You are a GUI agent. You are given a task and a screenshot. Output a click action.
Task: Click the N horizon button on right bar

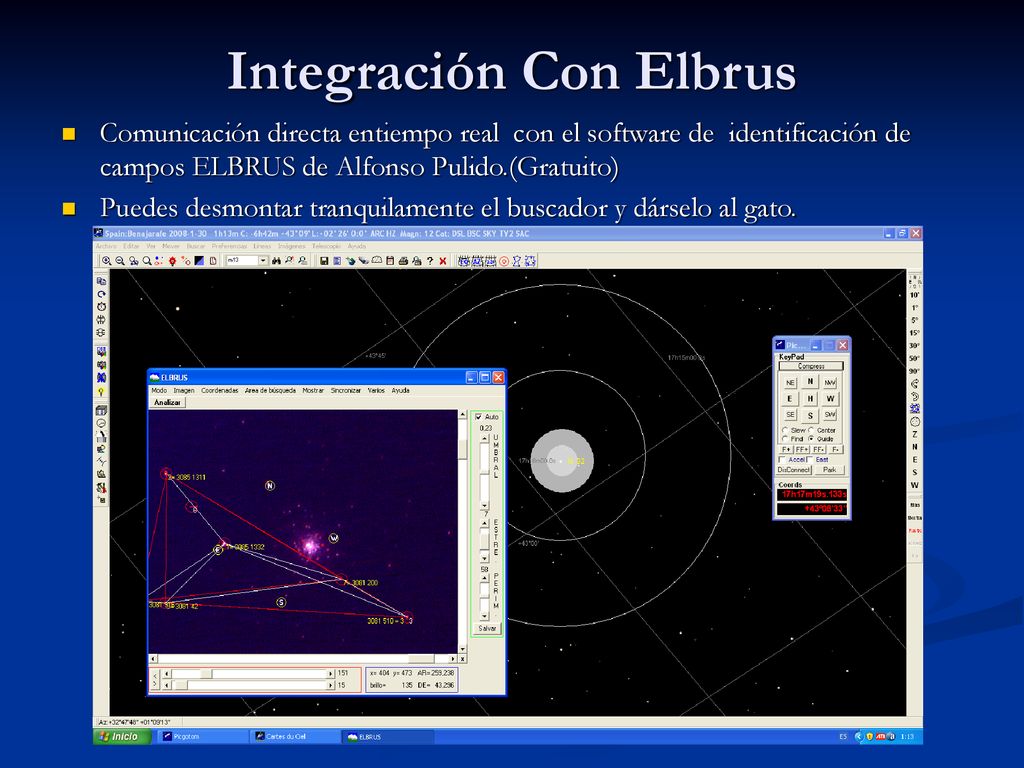[915, 447]
